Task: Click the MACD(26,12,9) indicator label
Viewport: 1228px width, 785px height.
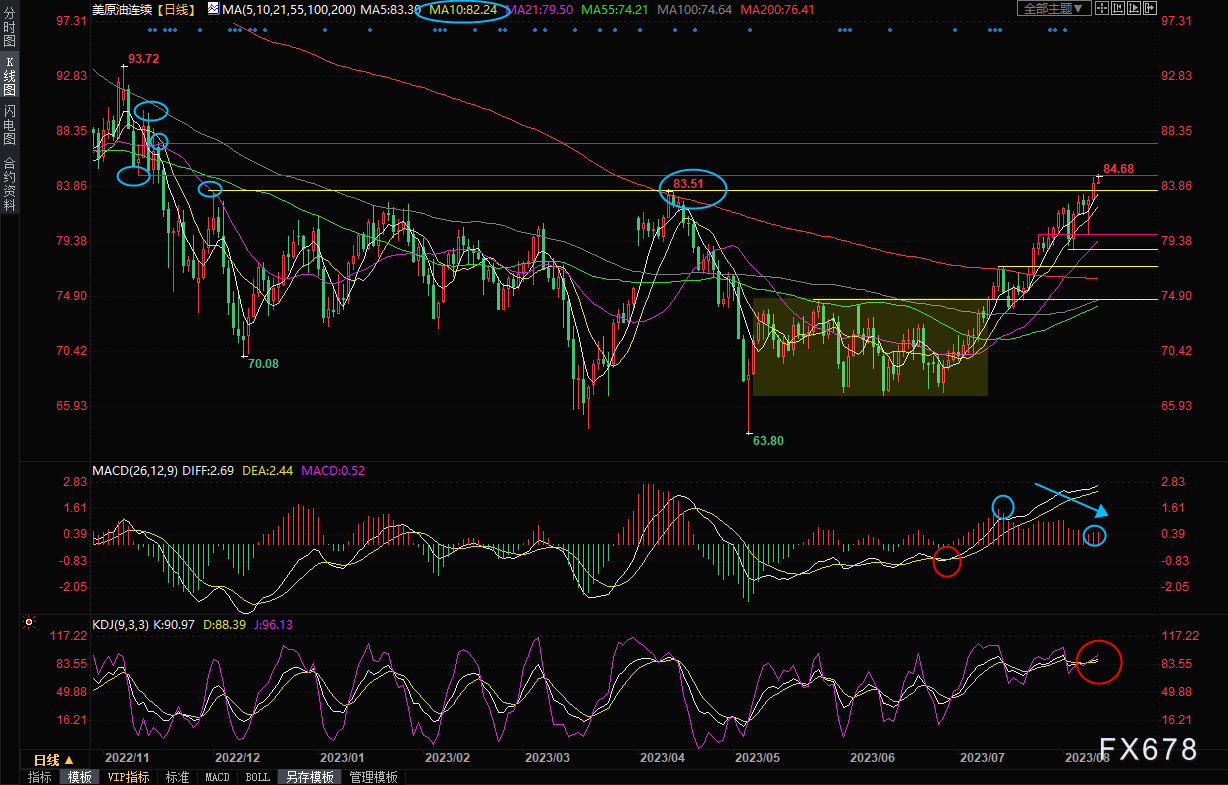Action: point(135,470)
